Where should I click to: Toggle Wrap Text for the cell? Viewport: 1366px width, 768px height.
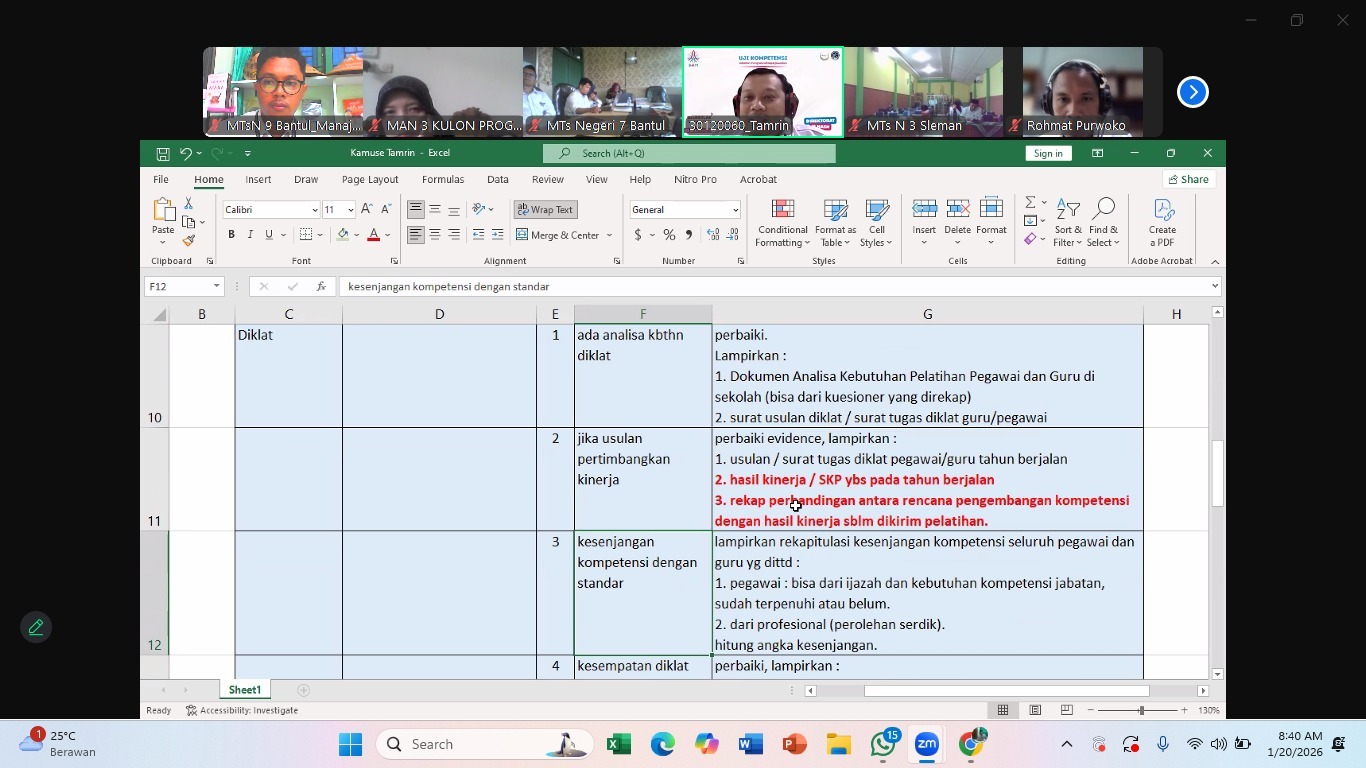545,210
